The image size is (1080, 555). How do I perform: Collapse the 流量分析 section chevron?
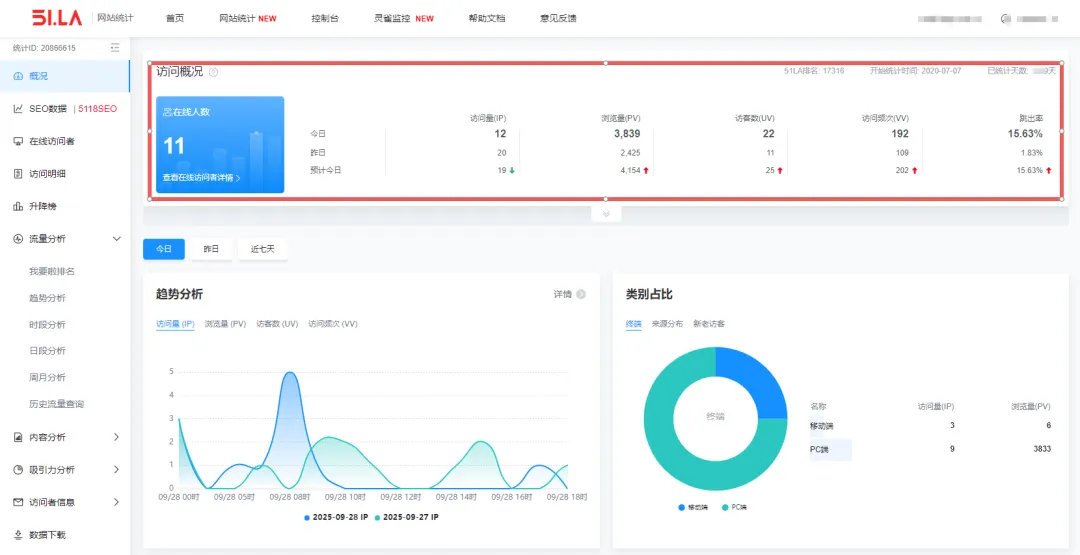coord(116,239)
